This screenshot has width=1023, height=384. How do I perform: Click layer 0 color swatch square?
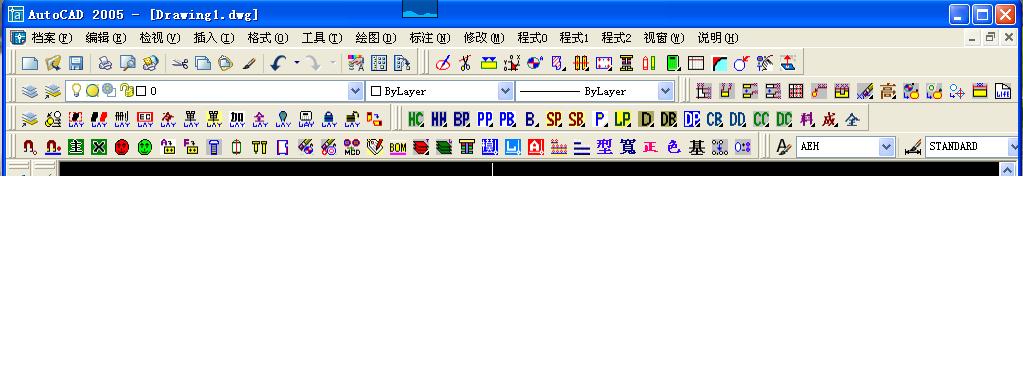click(x=141, y=91)
